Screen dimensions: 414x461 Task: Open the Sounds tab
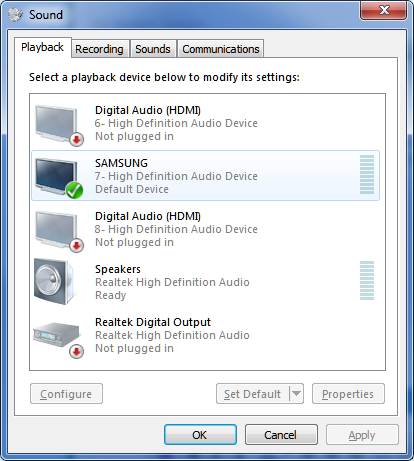(x=153, y=49)
